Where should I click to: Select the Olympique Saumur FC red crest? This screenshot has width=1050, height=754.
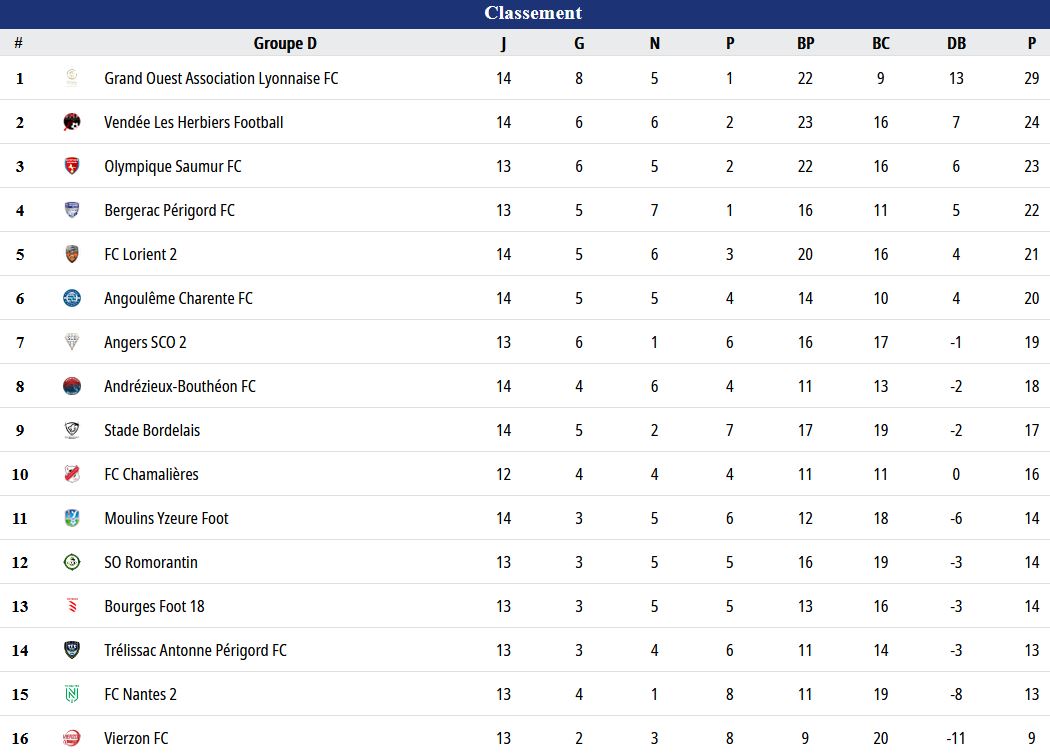click(x=72, y=166)
